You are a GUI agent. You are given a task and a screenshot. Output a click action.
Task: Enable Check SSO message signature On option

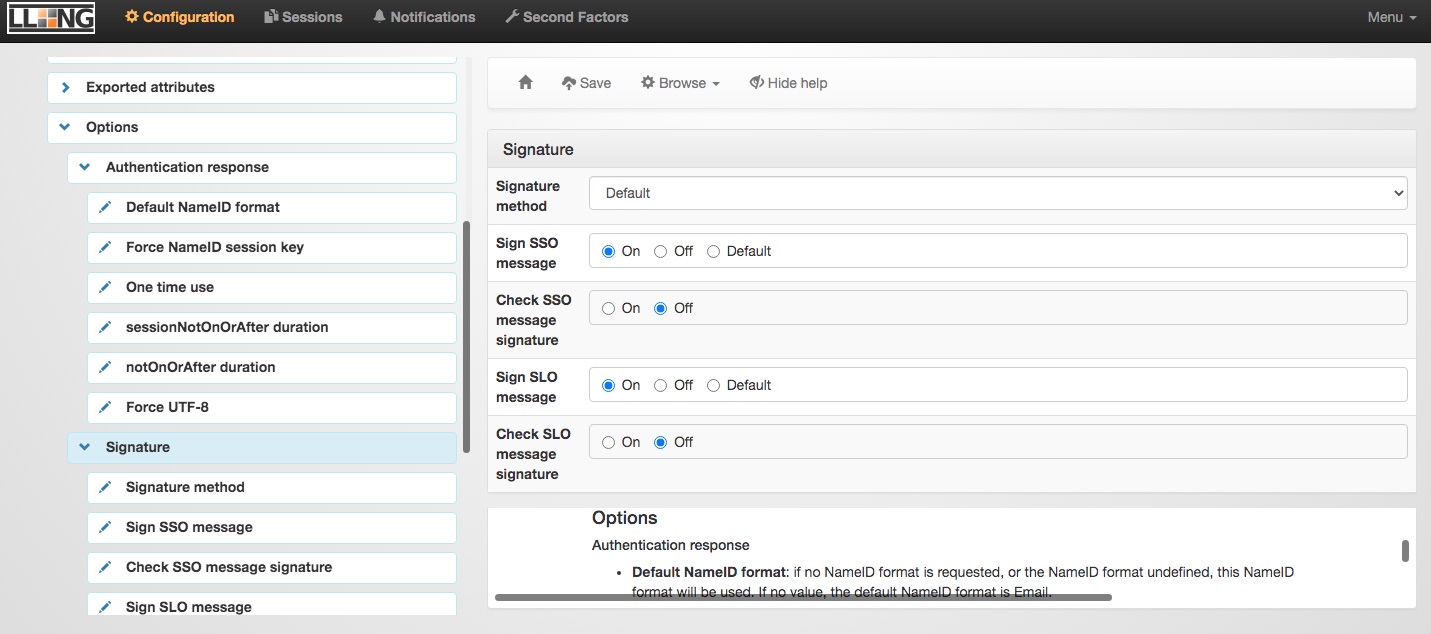click(608, 308)
